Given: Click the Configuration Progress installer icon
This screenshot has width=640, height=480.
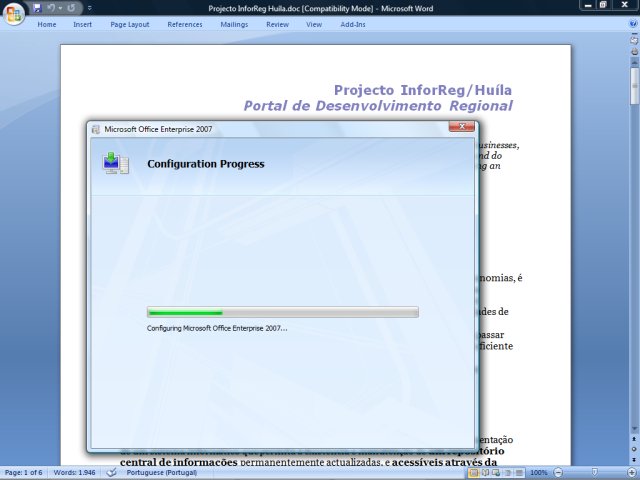Looking at the screenshot, I should point(116,163).
